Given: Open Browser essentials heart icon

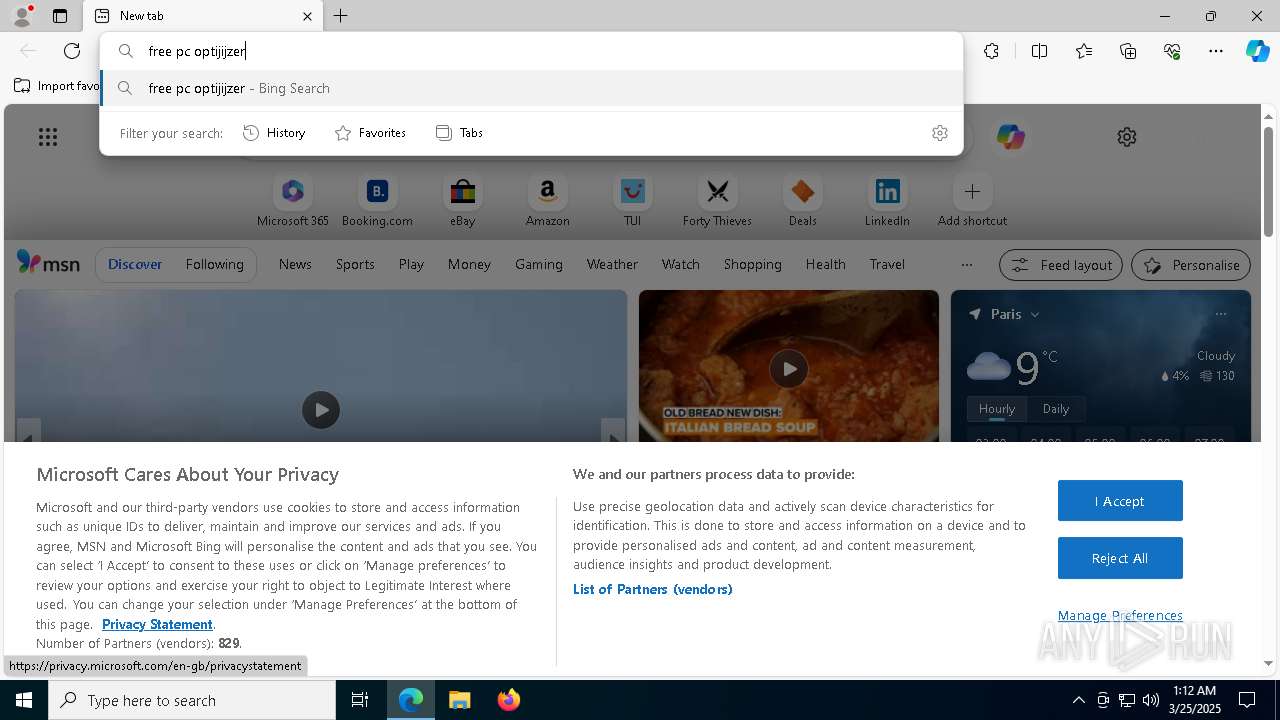Looking at the screenshot, I should (1172, 51).
